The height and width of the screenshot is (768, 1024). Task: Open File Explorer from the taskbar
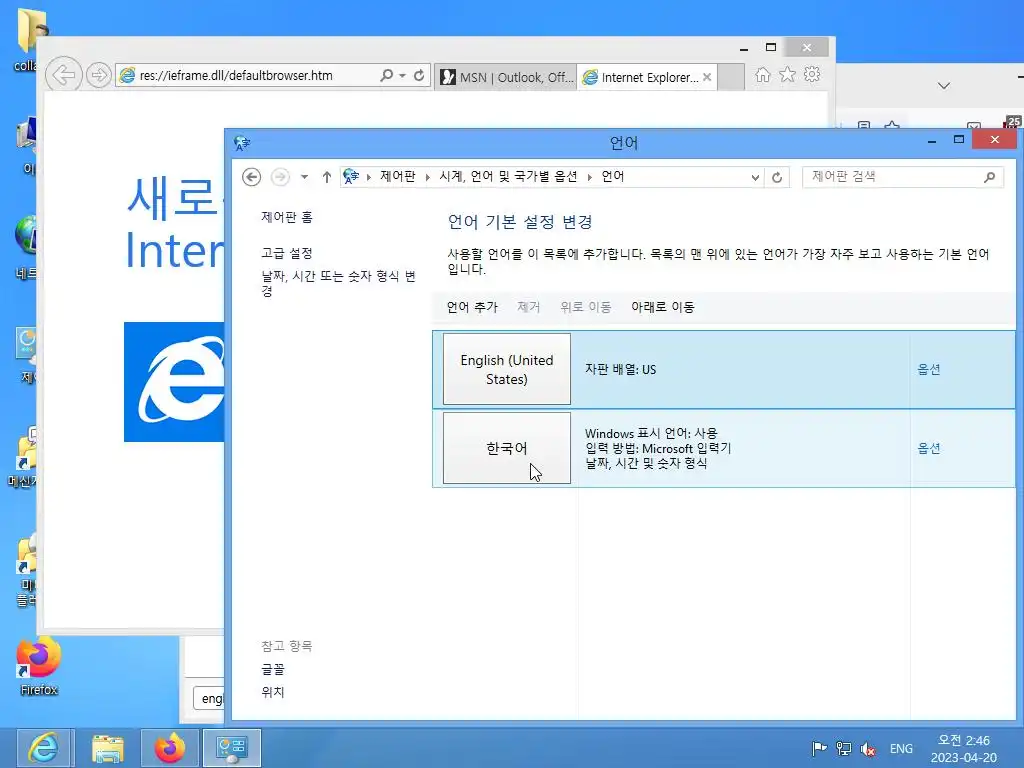tap(108, 748)
